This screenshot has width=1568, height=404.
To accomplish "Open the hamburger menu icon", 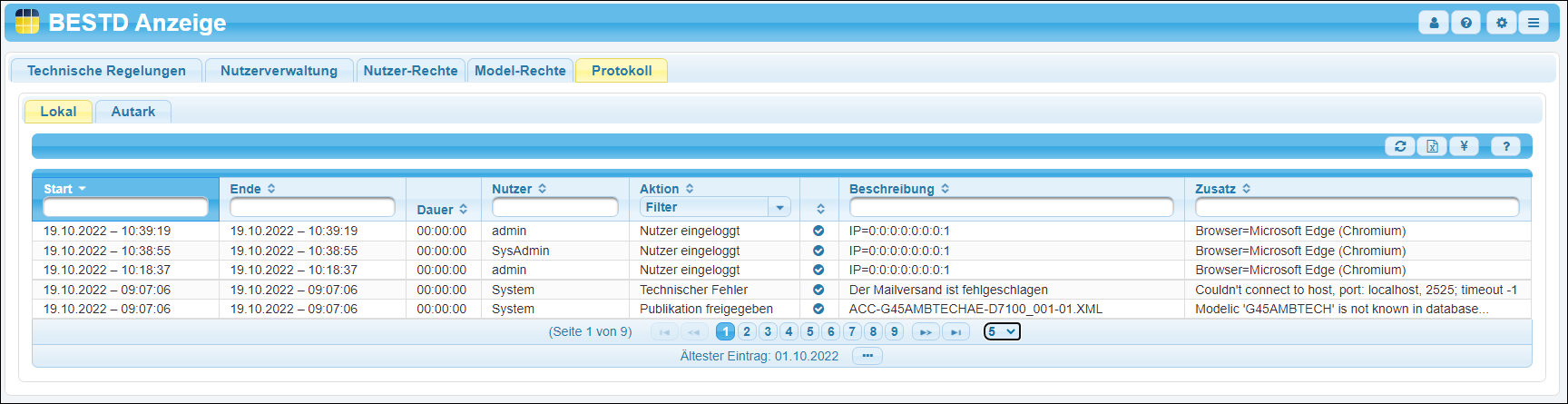I will click(x=1534, y=23).
